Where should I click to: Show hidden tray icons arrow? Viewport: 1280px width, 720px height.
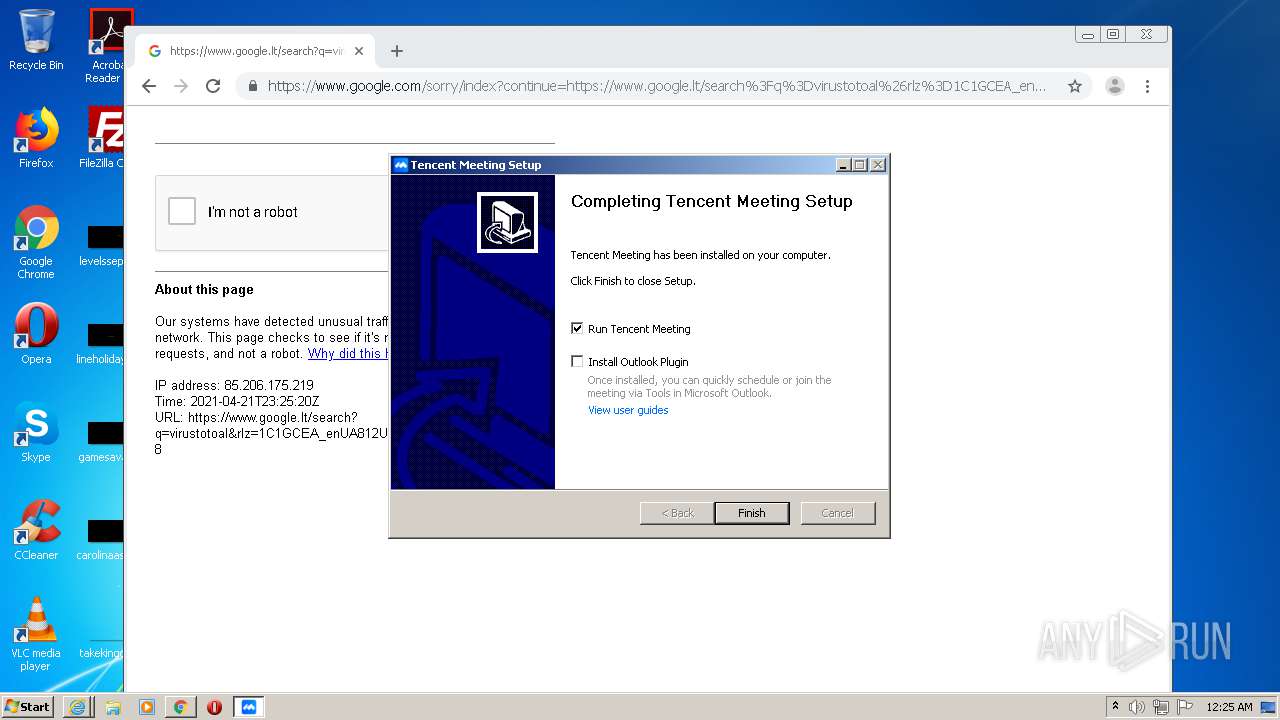(1115, 706)
